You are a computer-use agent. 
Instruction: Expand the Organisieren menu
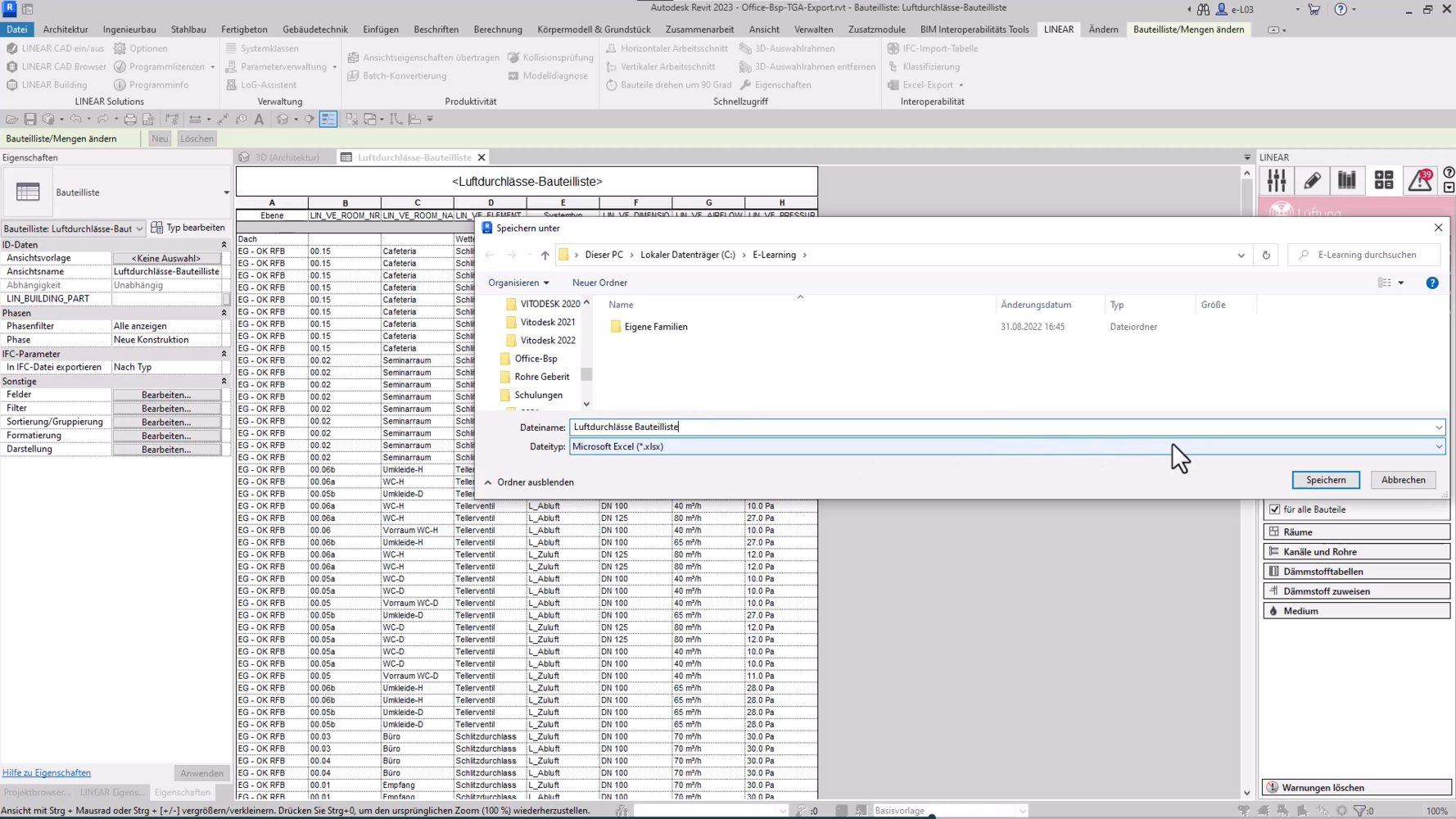(x=518, y=283)
